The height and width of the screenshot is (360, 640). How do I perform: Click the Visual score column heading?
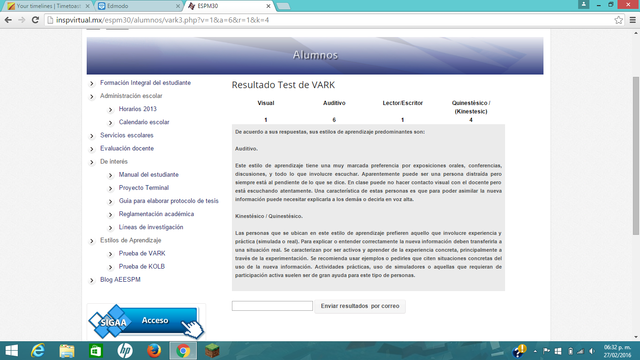tap(266, 103)
